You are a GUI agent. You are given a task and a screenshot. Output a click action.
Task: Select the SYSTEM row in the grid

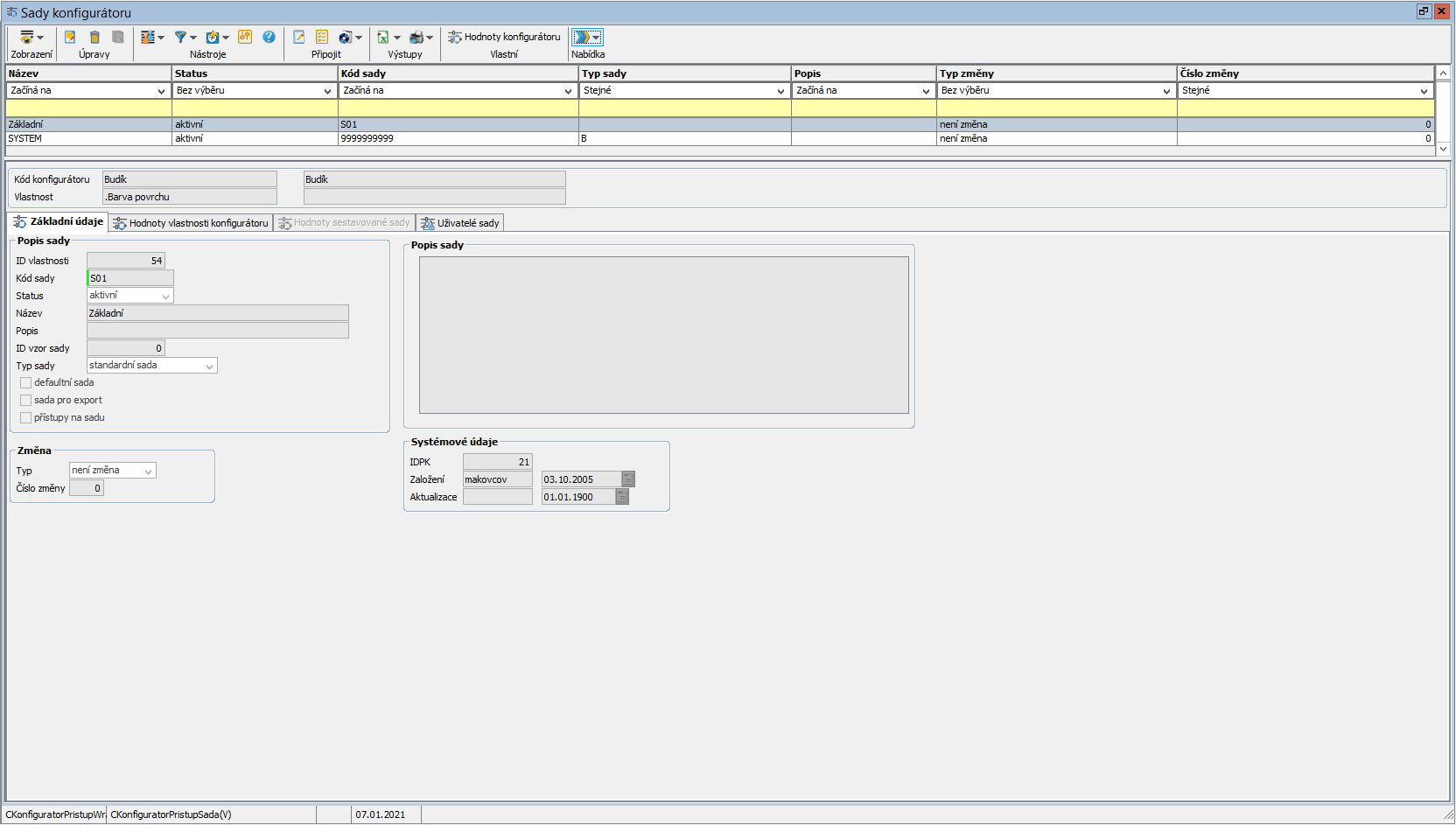tap(87, 139)
